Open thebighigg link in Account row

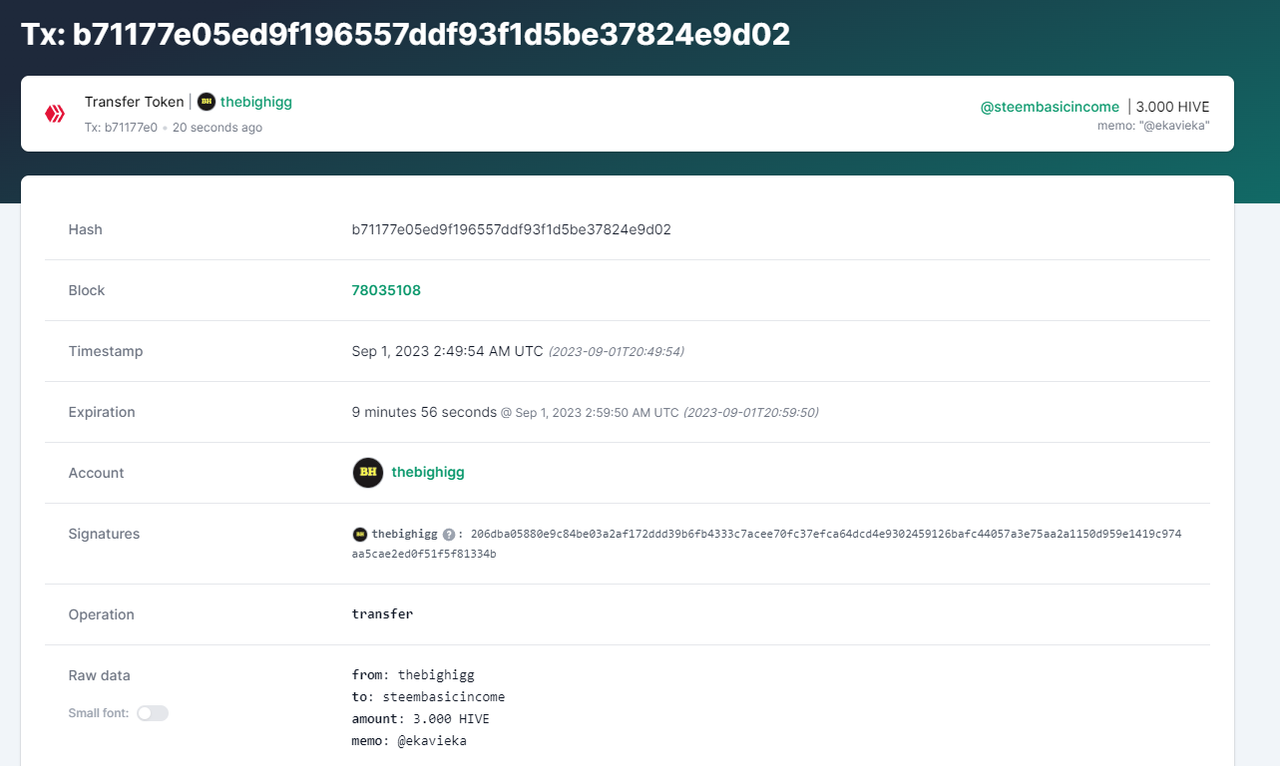click(x=428, y=473)
